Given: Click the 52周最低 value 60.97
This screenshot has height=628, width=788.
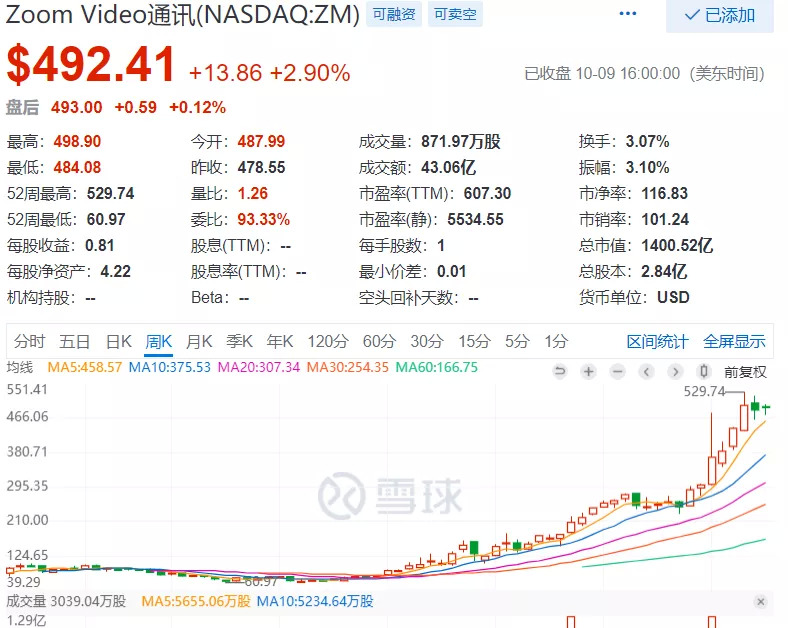Looking at the screenshot, I should point(106,220).
